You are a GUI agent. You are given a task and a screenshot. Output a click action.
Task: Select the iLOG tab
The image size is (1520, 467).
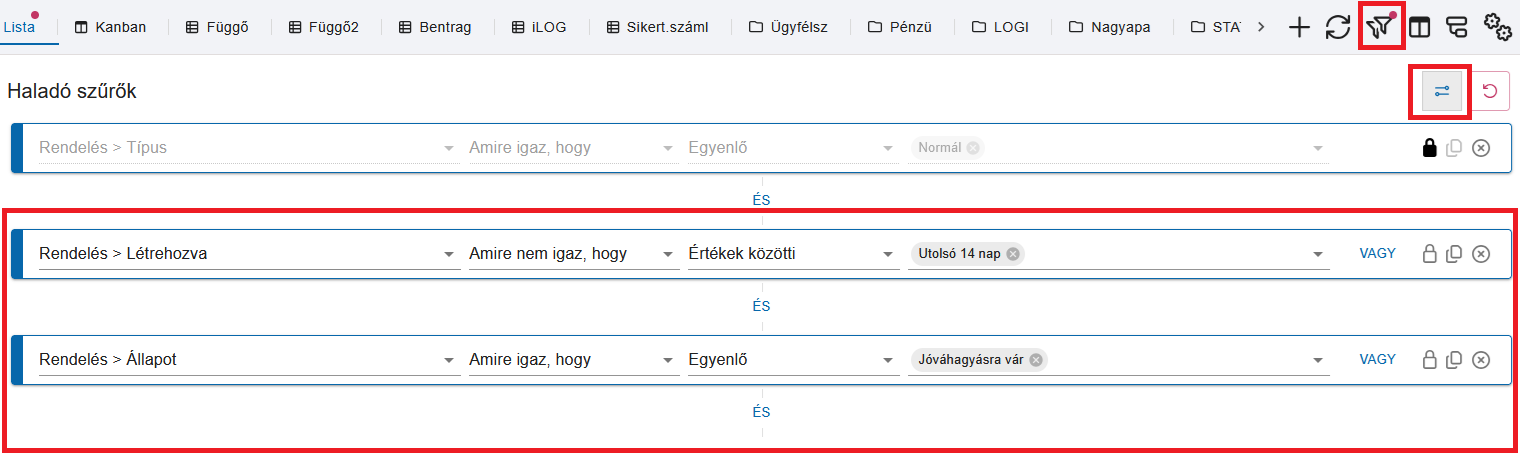tap(538, 27)
